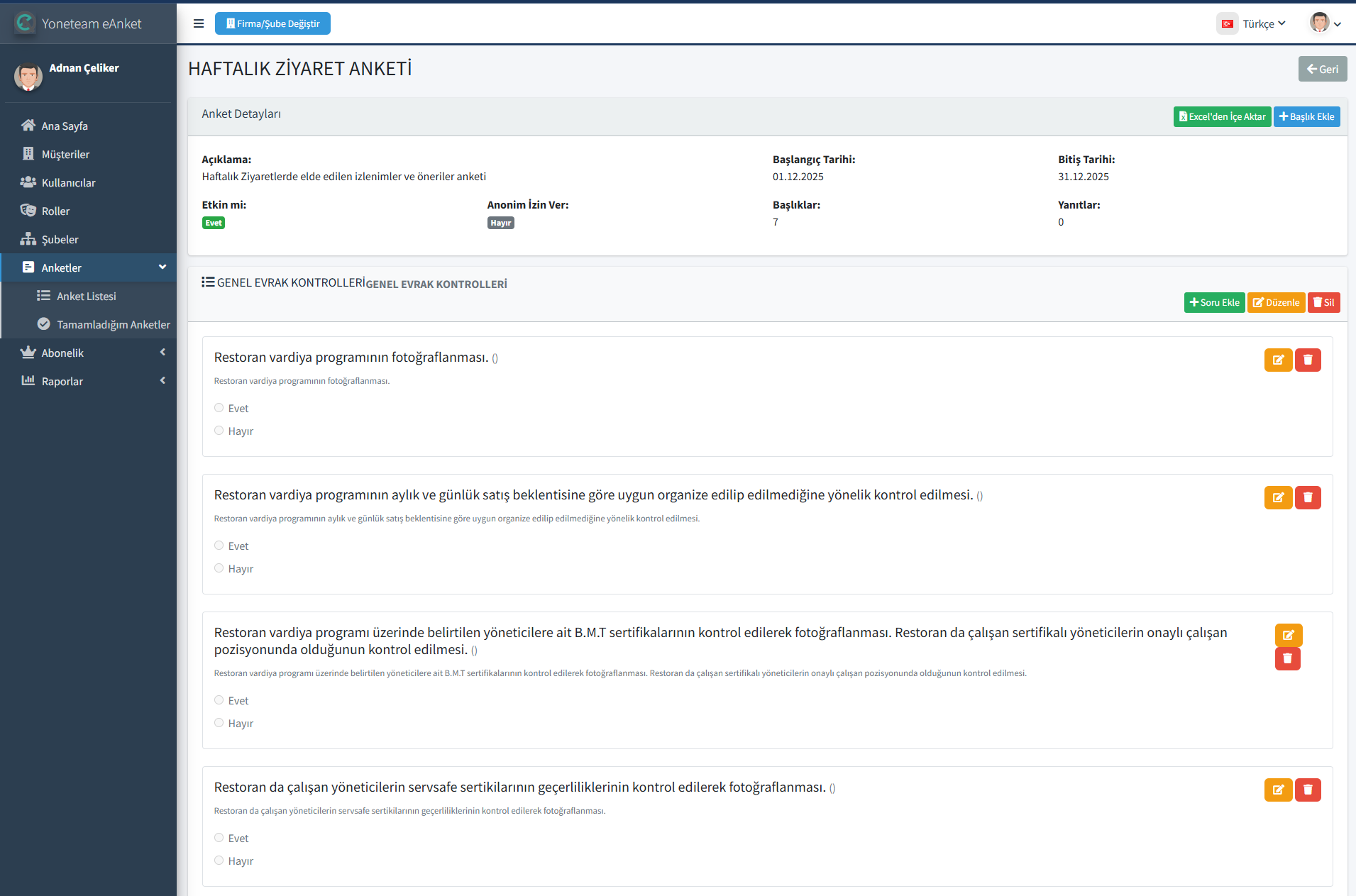The width and height of the screenshot is (1356, 896).
Task: Delete the first question with red trash icon
Action: tap(1308, 360)
